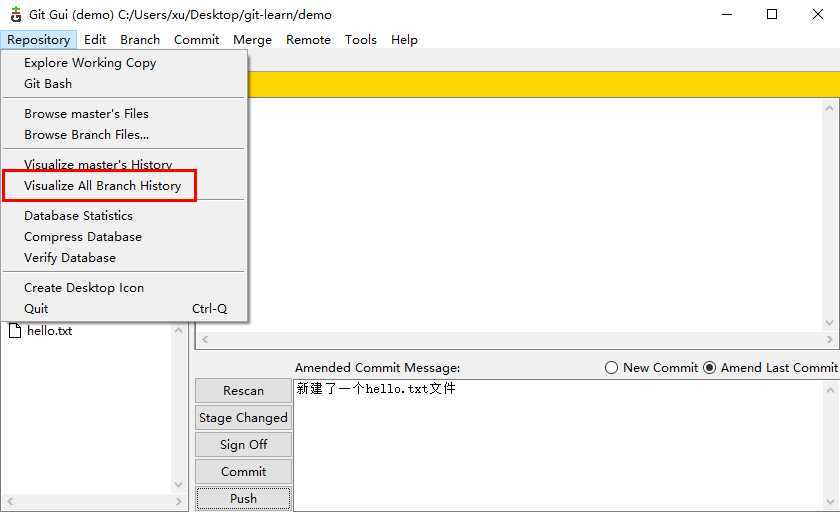Select Browse Branch Files...
Viewport: 840px width, 512px height.
coord(124,134)
